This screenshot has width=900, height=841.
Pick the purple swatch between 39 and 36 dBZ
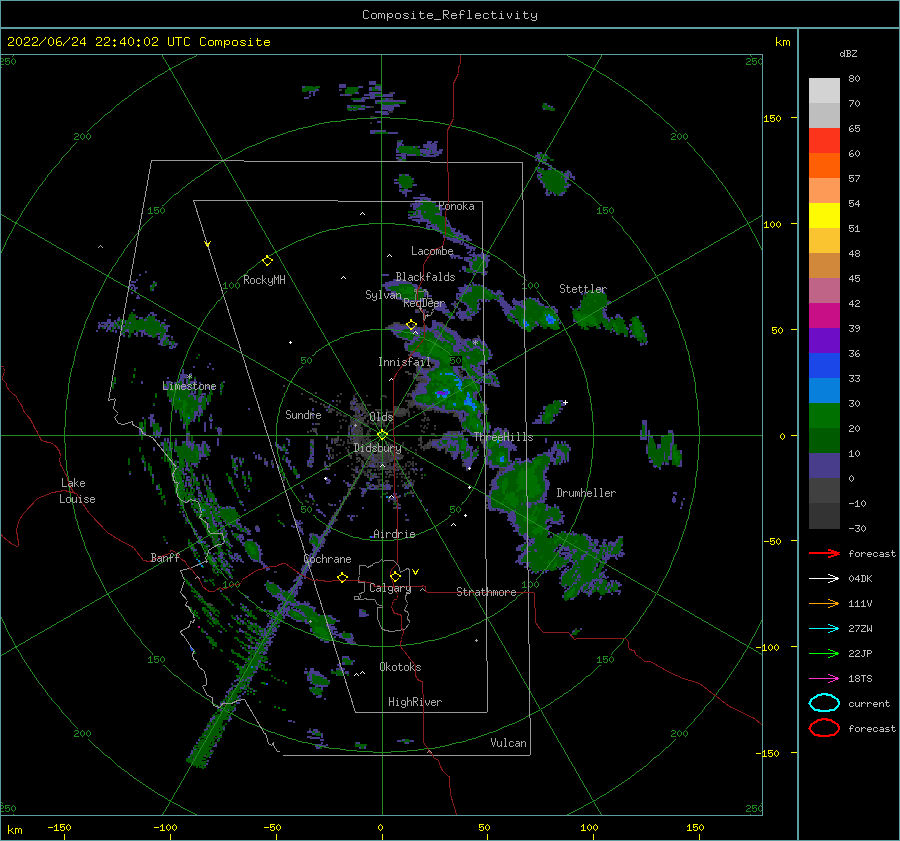point(824,340)
